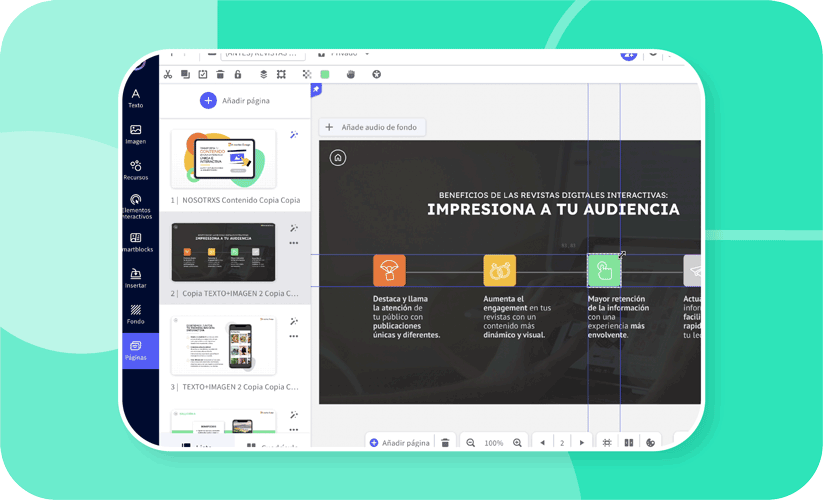Select page 2 Copia TEXTO+IMAGEN thumbnail
The height and width of the screenshot is (500, 823).
pyautogui.click(x=224, y=252)
